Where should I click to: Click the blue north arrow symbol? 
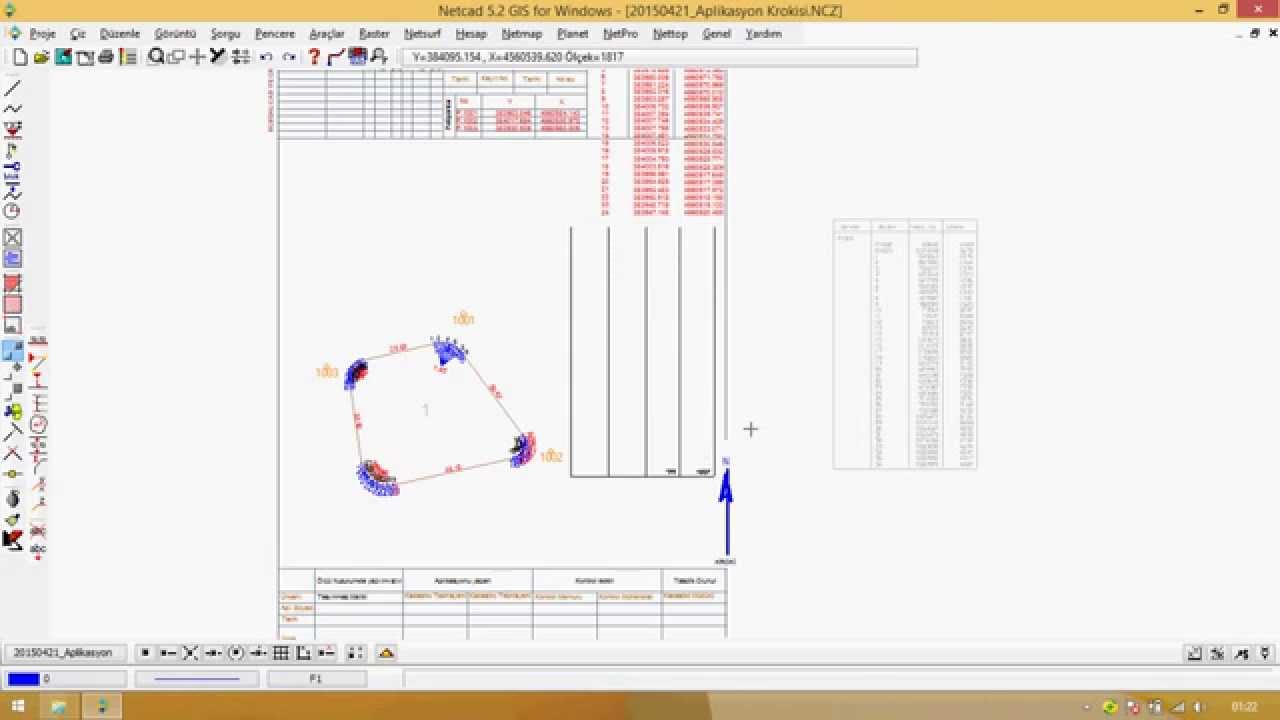726,510
